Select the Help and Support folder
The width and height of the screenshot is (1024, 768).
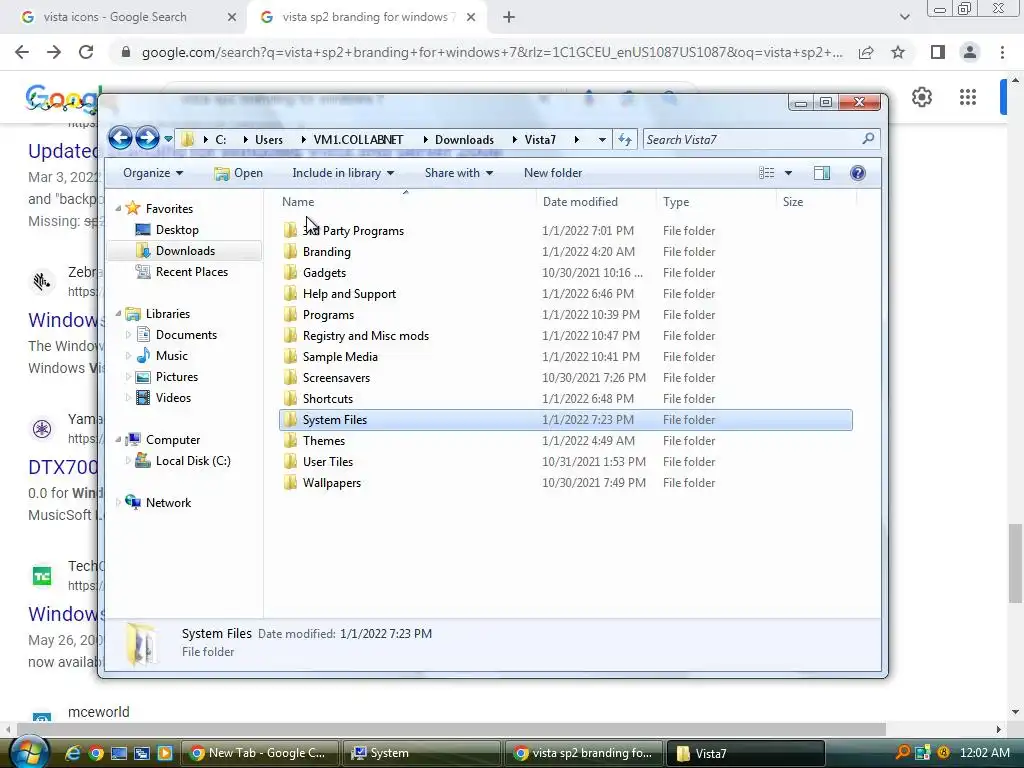pos(566,293)
